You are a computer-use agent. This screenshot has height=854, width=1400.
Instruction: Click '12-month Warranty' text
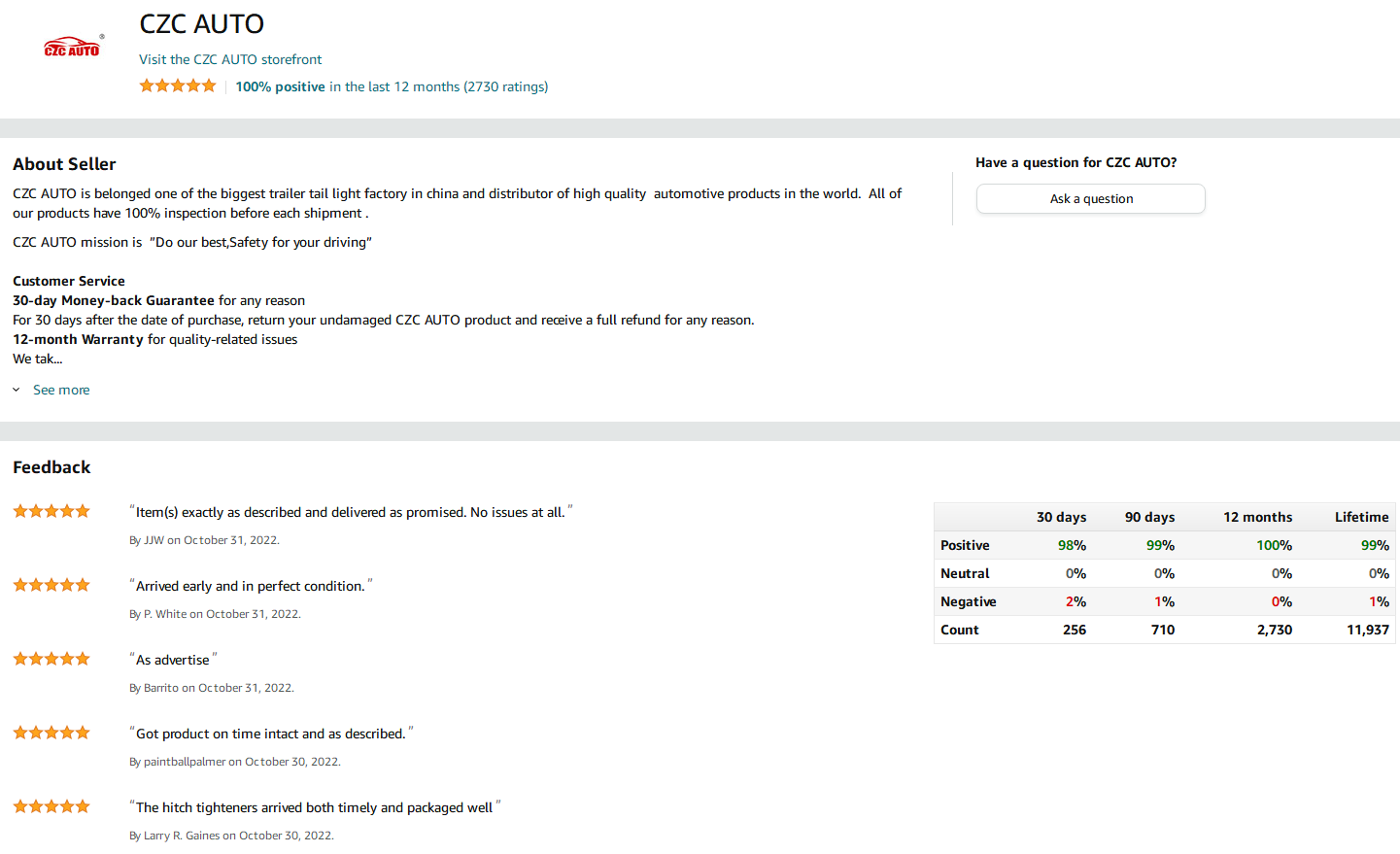click(78, 339)
